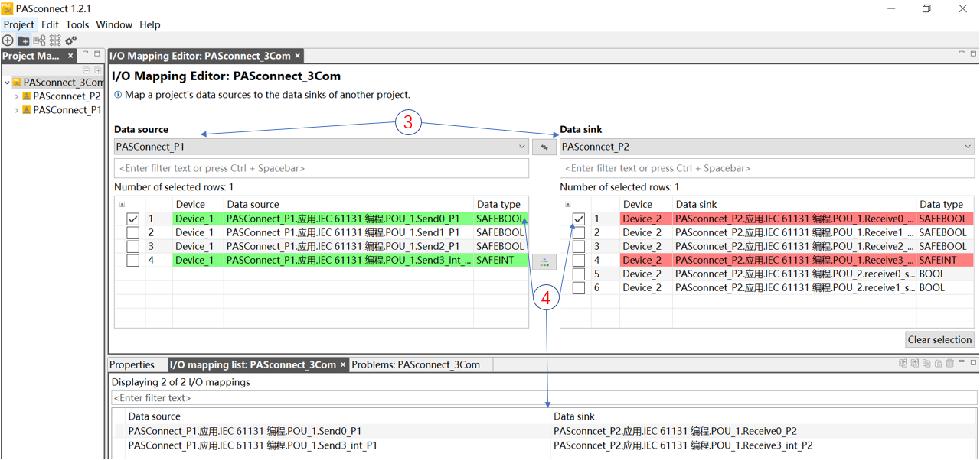Click the new project plus icon in toolbar
This screenshot has height=460, width=980.
(x=8, y=40)
